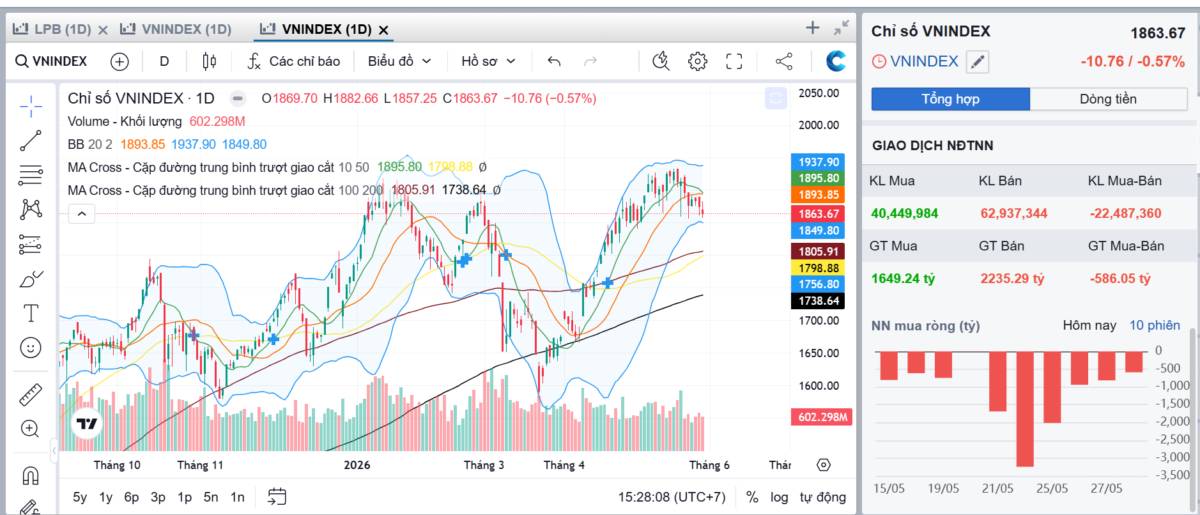
Task: Select the MA Cross 10 50 indicator
Action: point(218,167)
